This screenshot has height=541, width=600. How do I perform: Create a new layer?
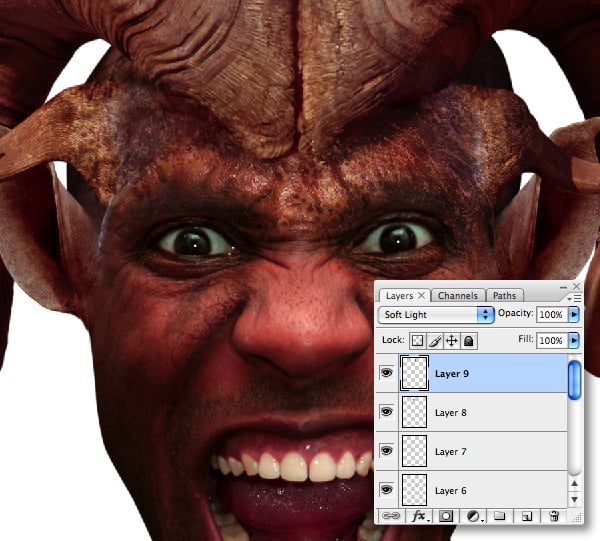point(526,516)
